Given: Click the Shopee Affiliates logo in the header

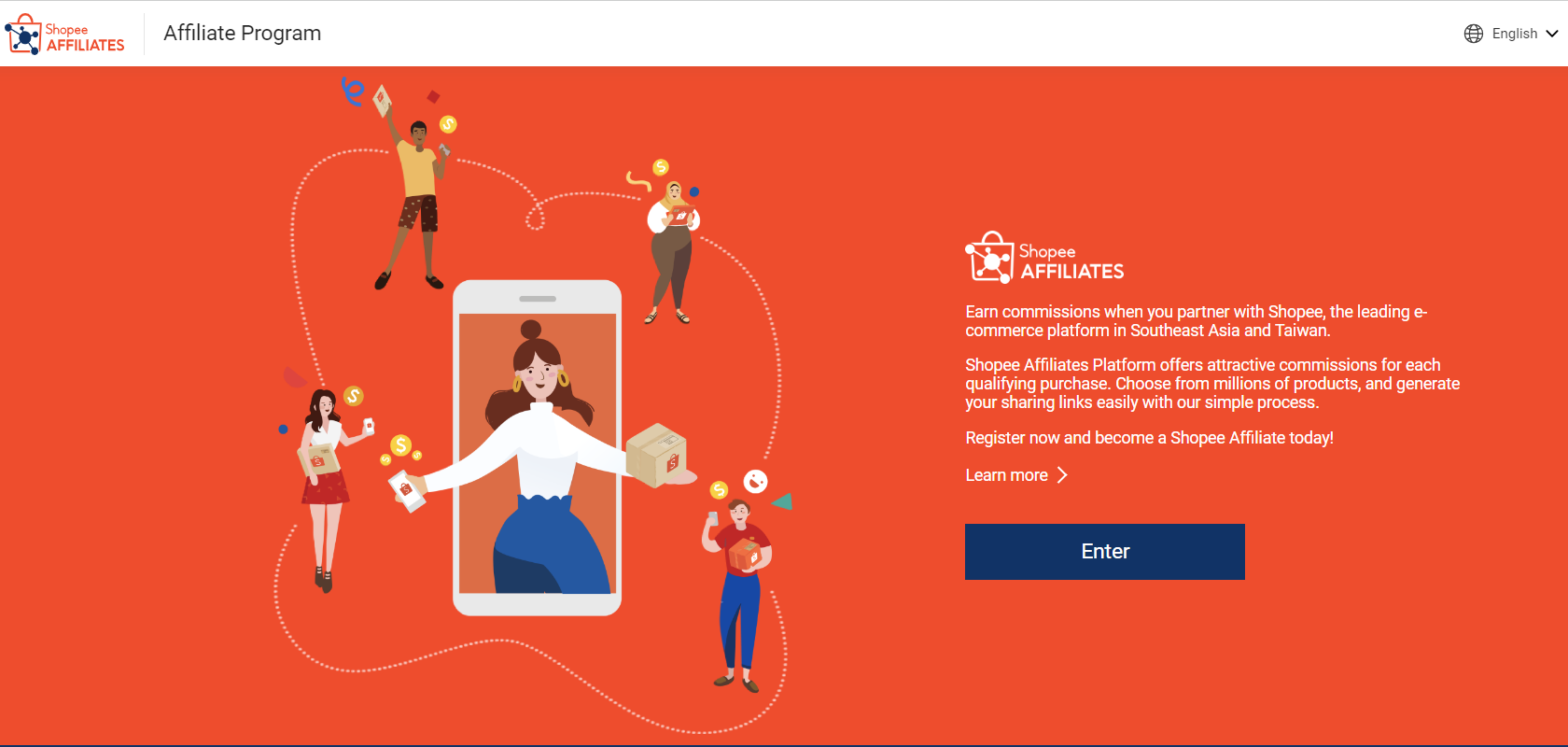Looking at the screenshot, I should pos(64,35).
